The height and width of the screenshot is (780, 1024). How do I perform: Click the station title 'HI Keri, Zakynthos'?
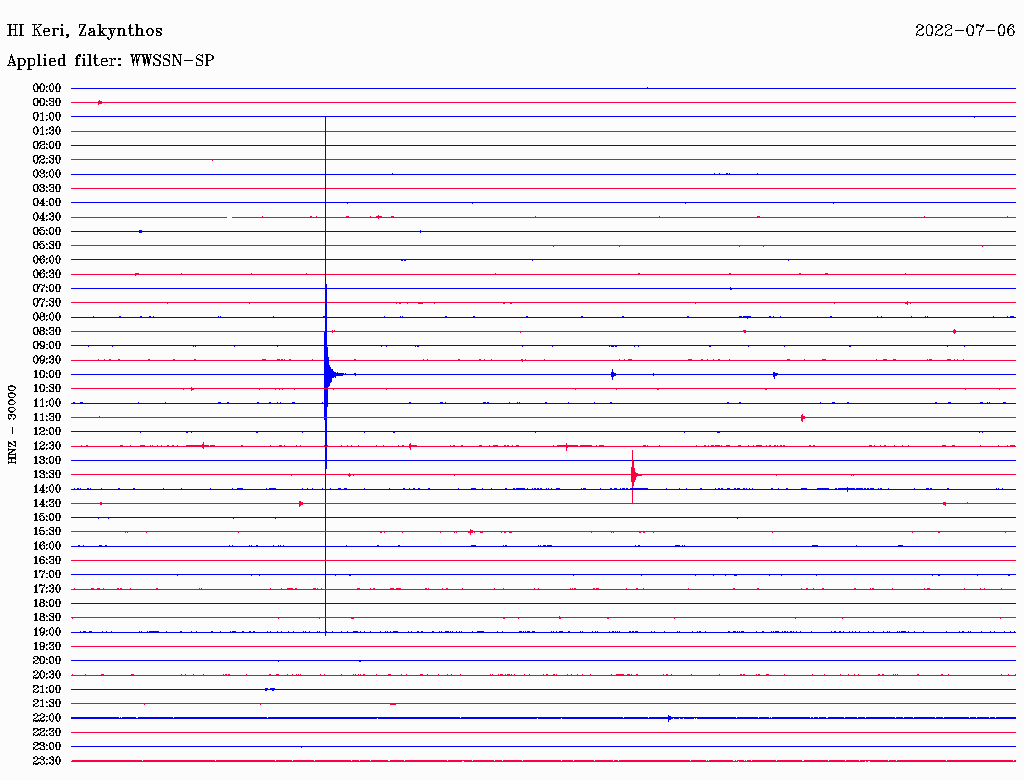pos(85,31)
